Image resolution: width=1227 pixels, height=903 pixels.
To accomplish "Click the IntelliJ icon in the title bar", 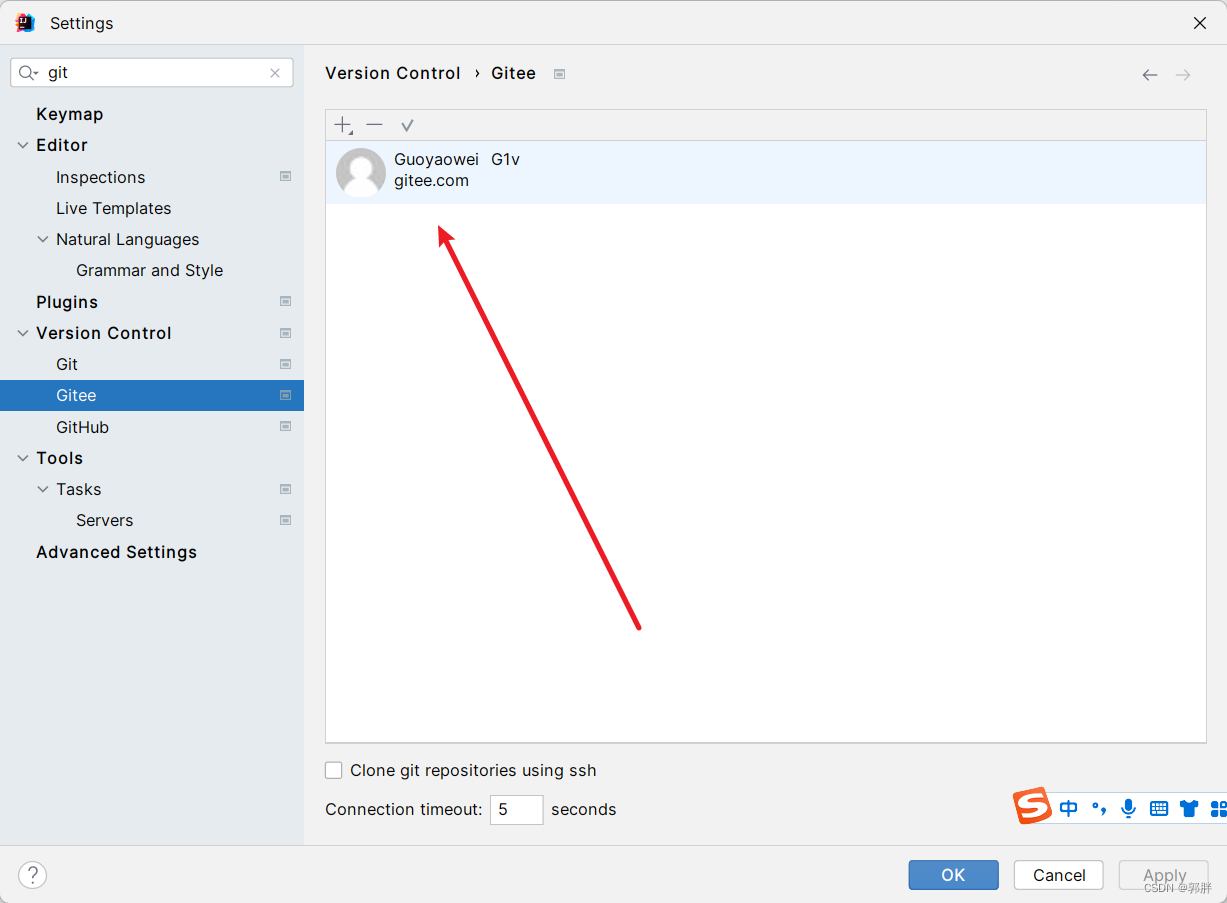I will pyautogui.click(x=25, y=23).
